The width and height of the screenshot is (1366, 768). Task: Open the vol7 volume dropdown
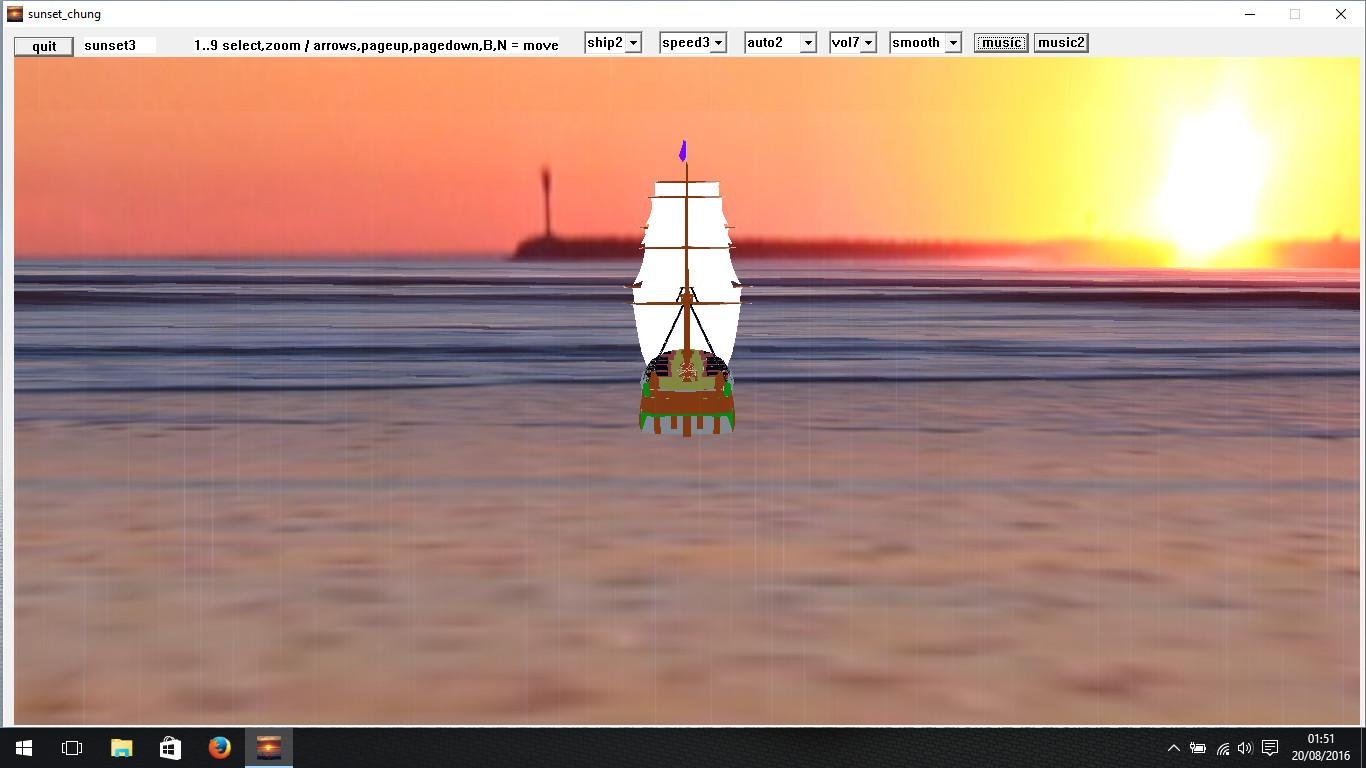click(853, 42)
